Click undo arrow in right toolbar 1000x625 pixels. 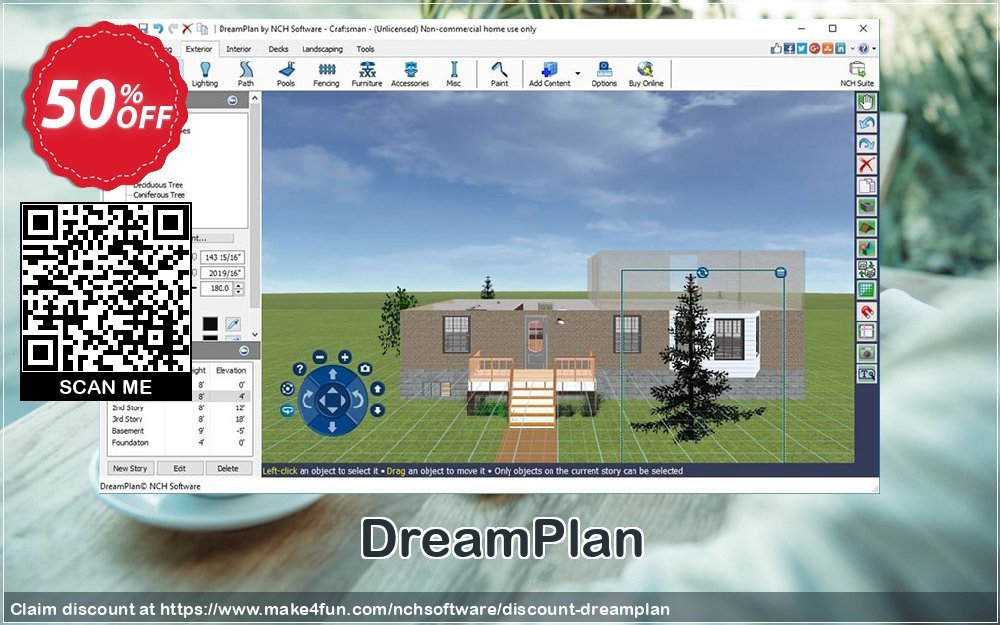(x=866, y=123)
